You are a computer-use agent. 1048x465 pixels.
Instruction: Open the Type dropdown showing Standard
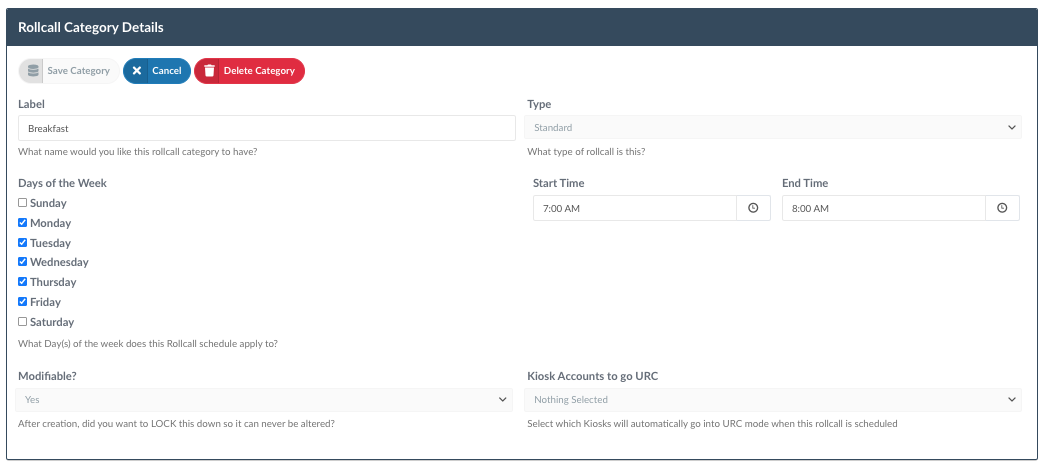pos(774,127)
